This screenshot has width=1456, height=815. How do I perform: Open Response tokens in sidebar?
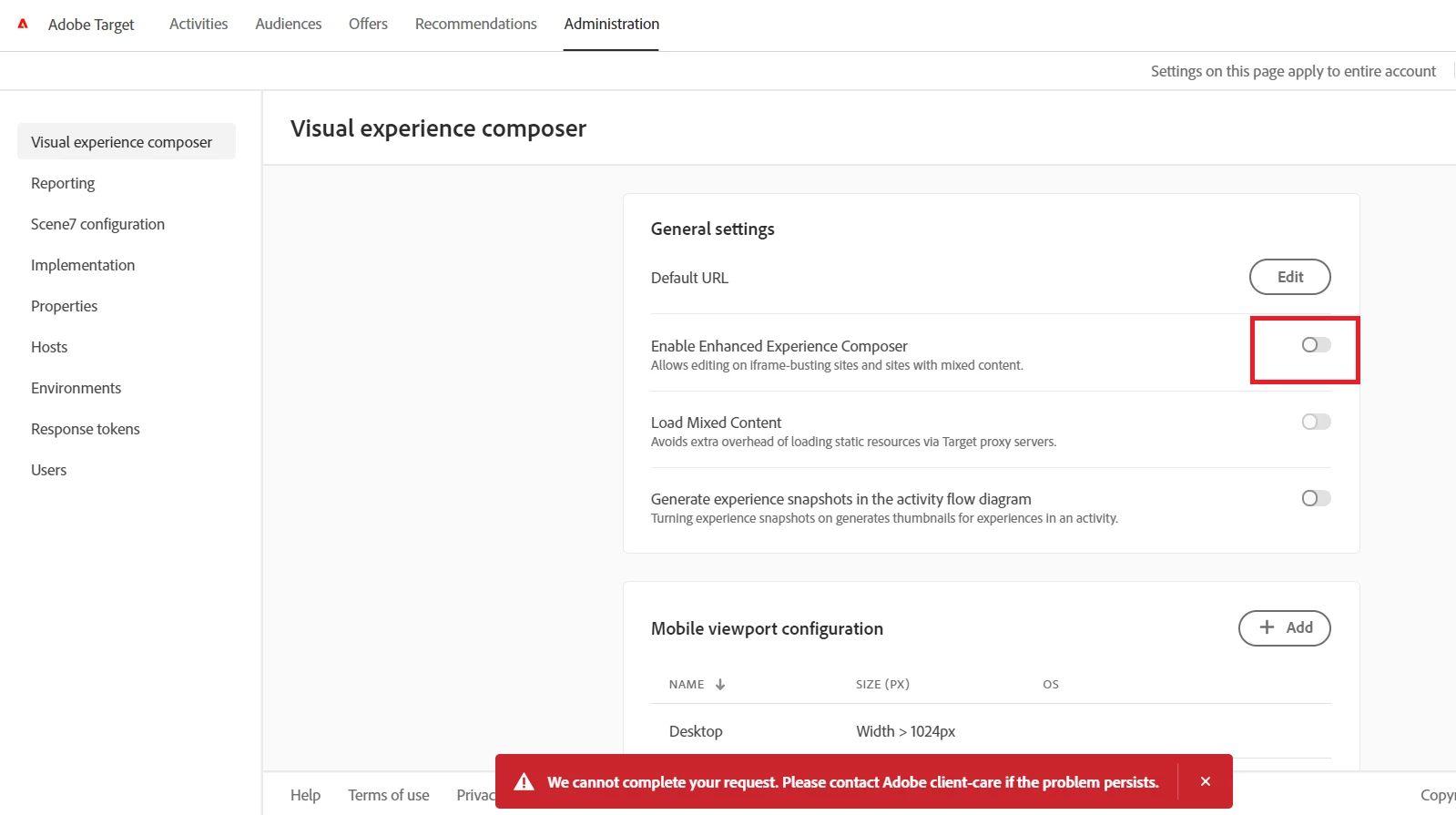86,429
